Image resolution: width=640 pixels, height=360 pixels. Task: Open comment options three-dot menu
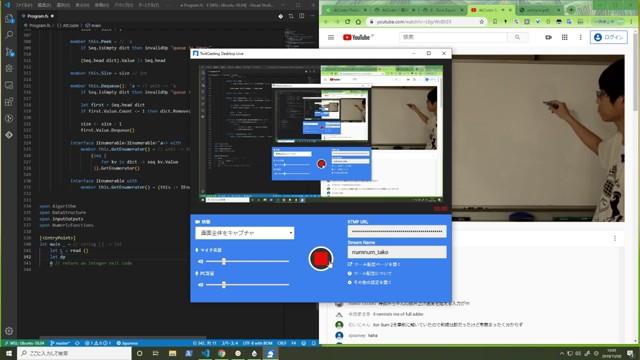(615, 238)
